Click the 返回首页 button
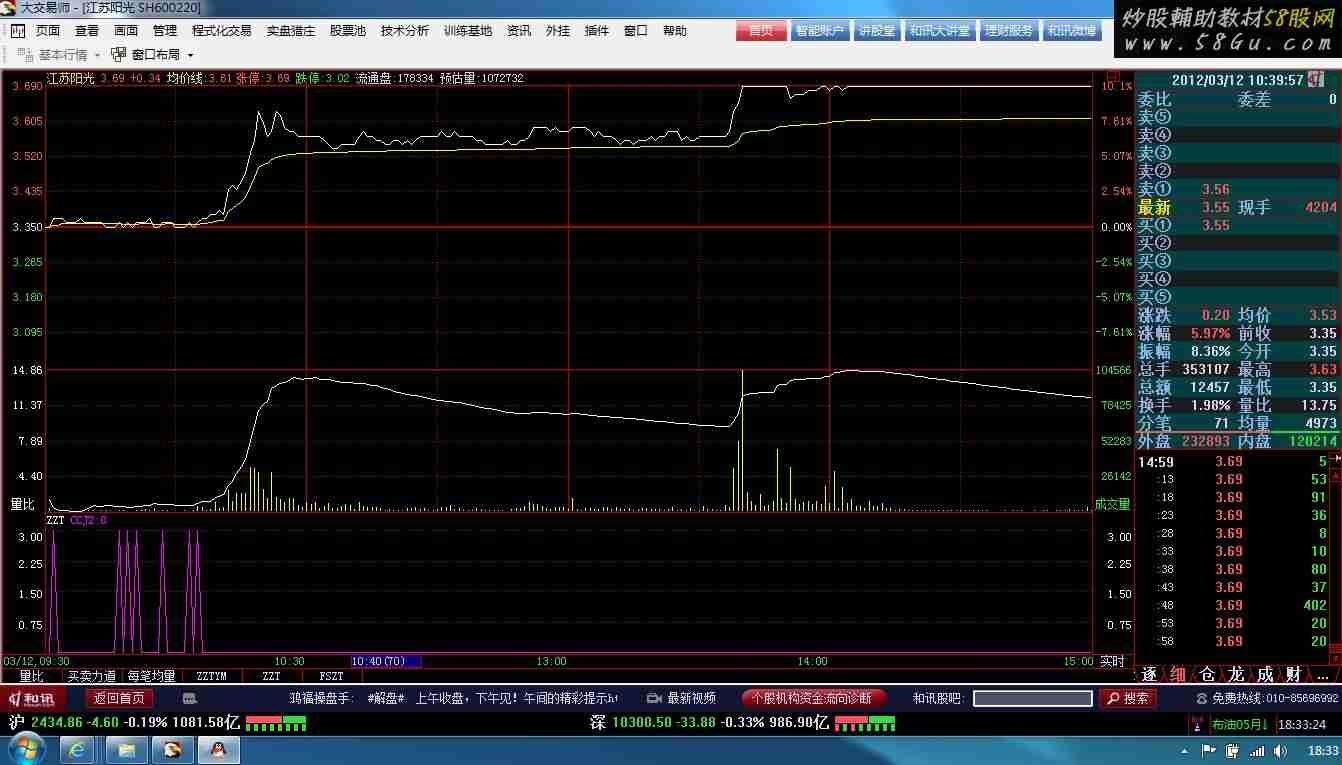Screen dimensions: 1342x765 pos(120,698)
